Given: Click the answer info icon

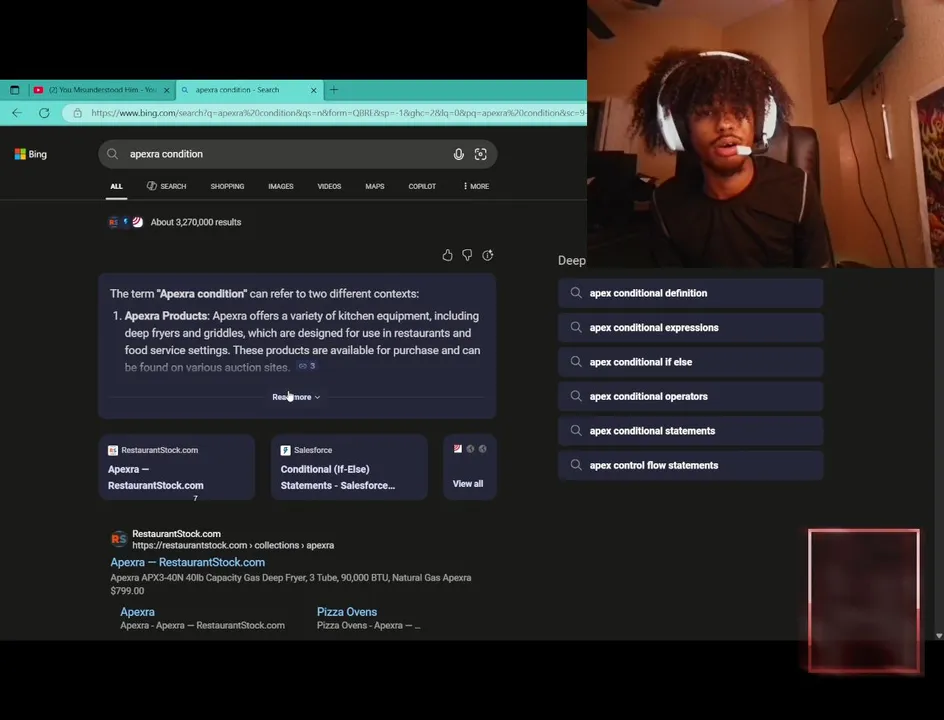Looking at the screenshot, I should coord(488,255).
